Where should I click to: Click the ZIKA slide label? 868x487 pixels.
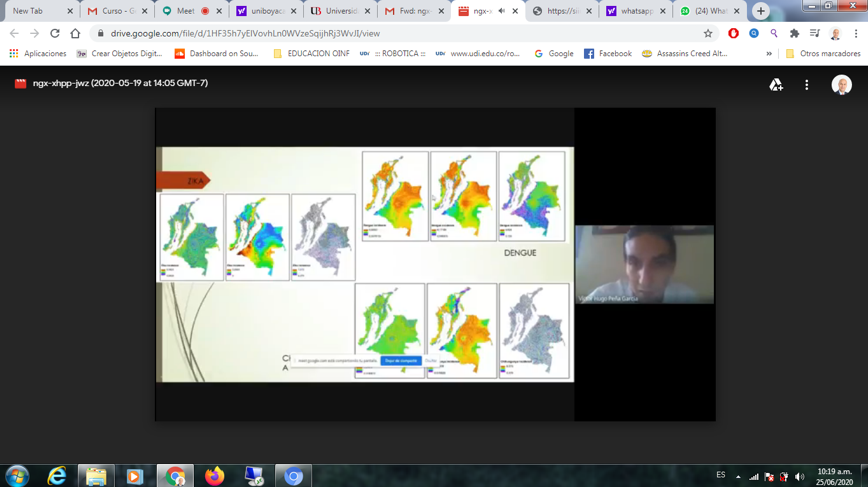coord(195,181)
